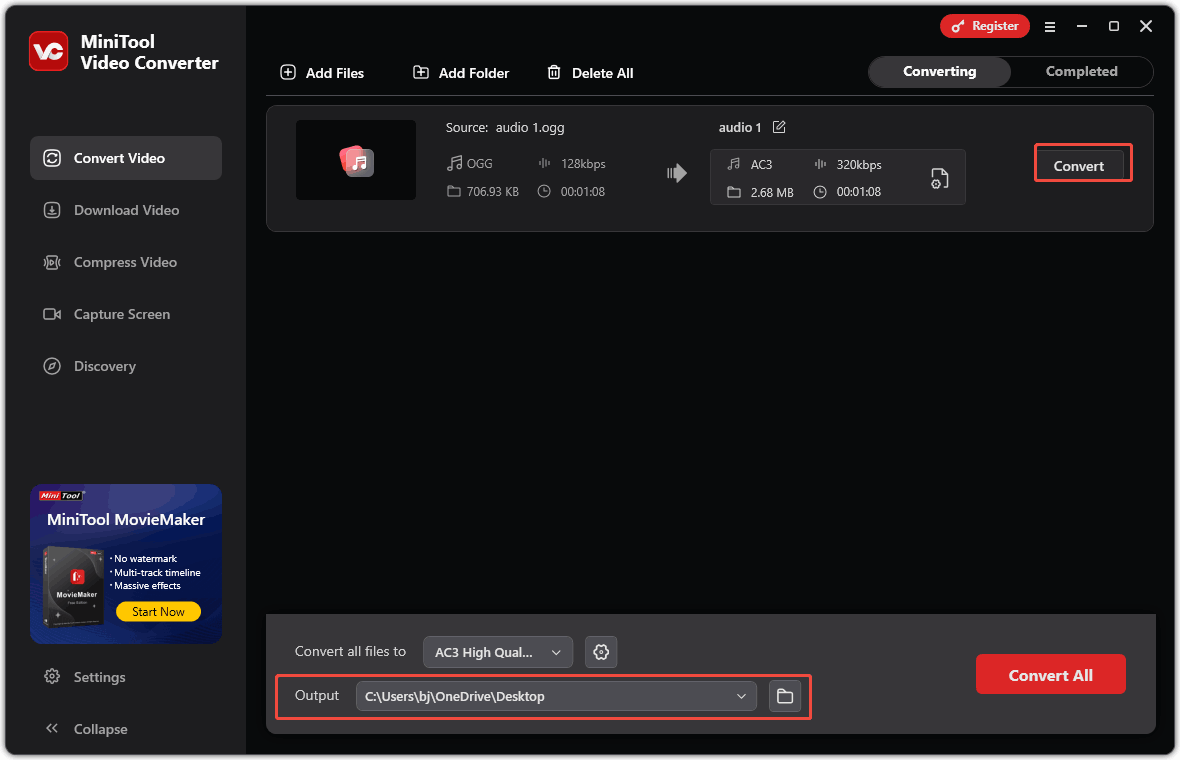Click the AC3 target format box

[838, 178]
